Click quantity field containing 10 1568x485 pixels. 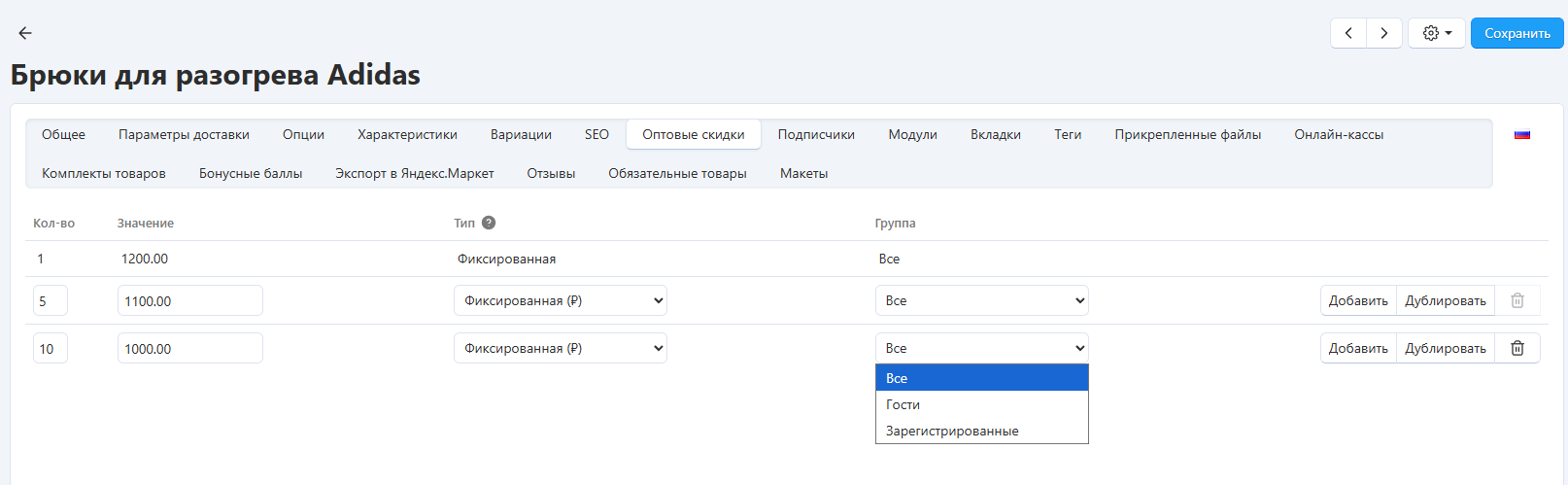[x=51, y=348]
